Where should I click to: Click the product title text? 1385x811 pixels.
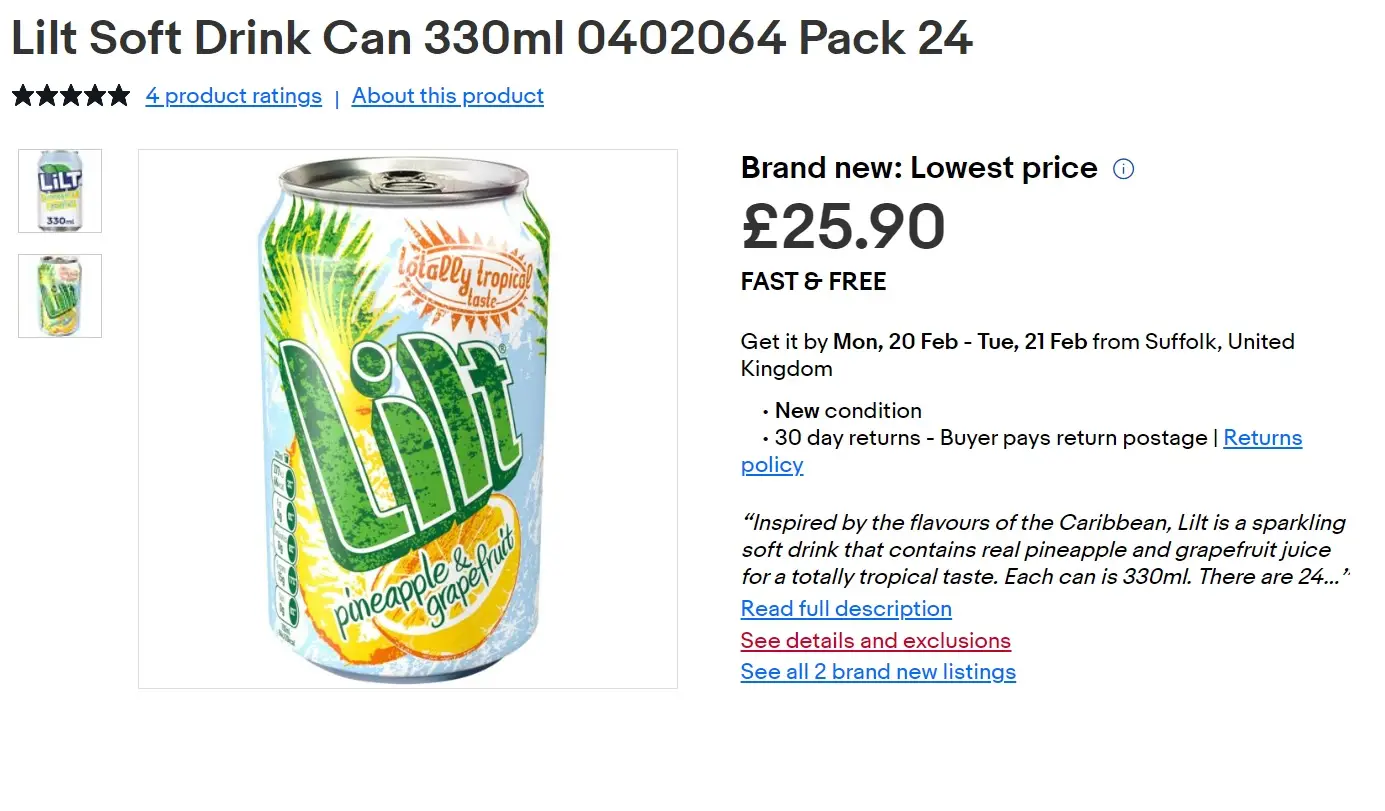coord(490,38)
